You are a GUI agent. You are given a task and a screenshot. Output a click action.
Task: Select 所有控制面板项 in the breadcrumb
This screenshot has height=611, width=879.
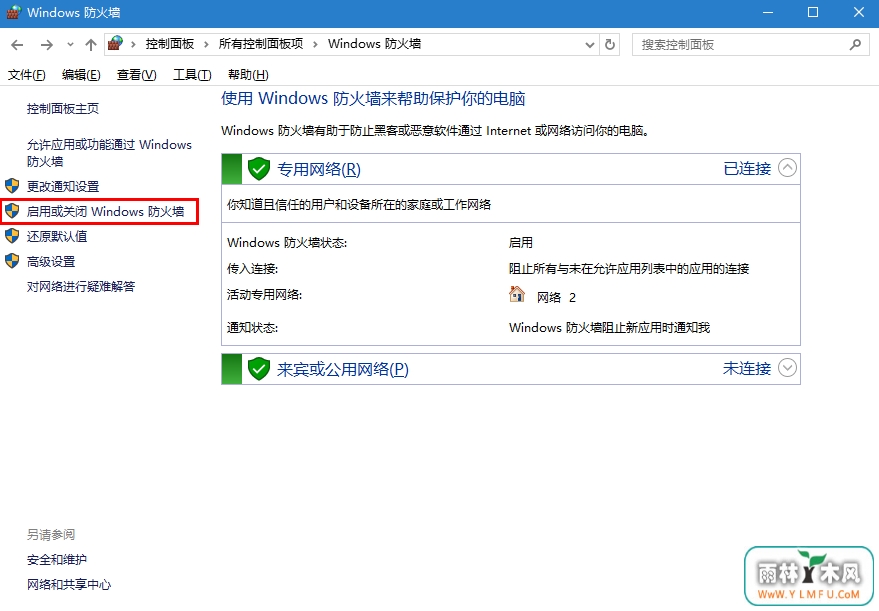click(261, 44)
